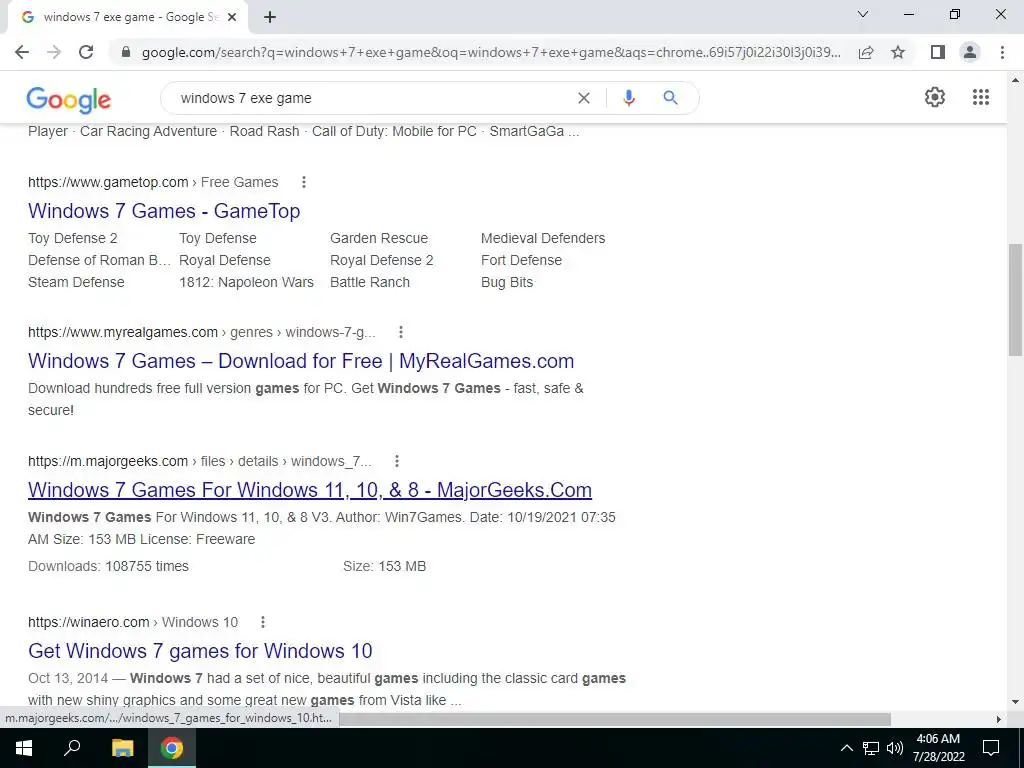This screenshot has width=1024, height=768.
Task: Open the Toy Defense 2 sitelink
Action: pyautogui.click(x=72, y=238)
